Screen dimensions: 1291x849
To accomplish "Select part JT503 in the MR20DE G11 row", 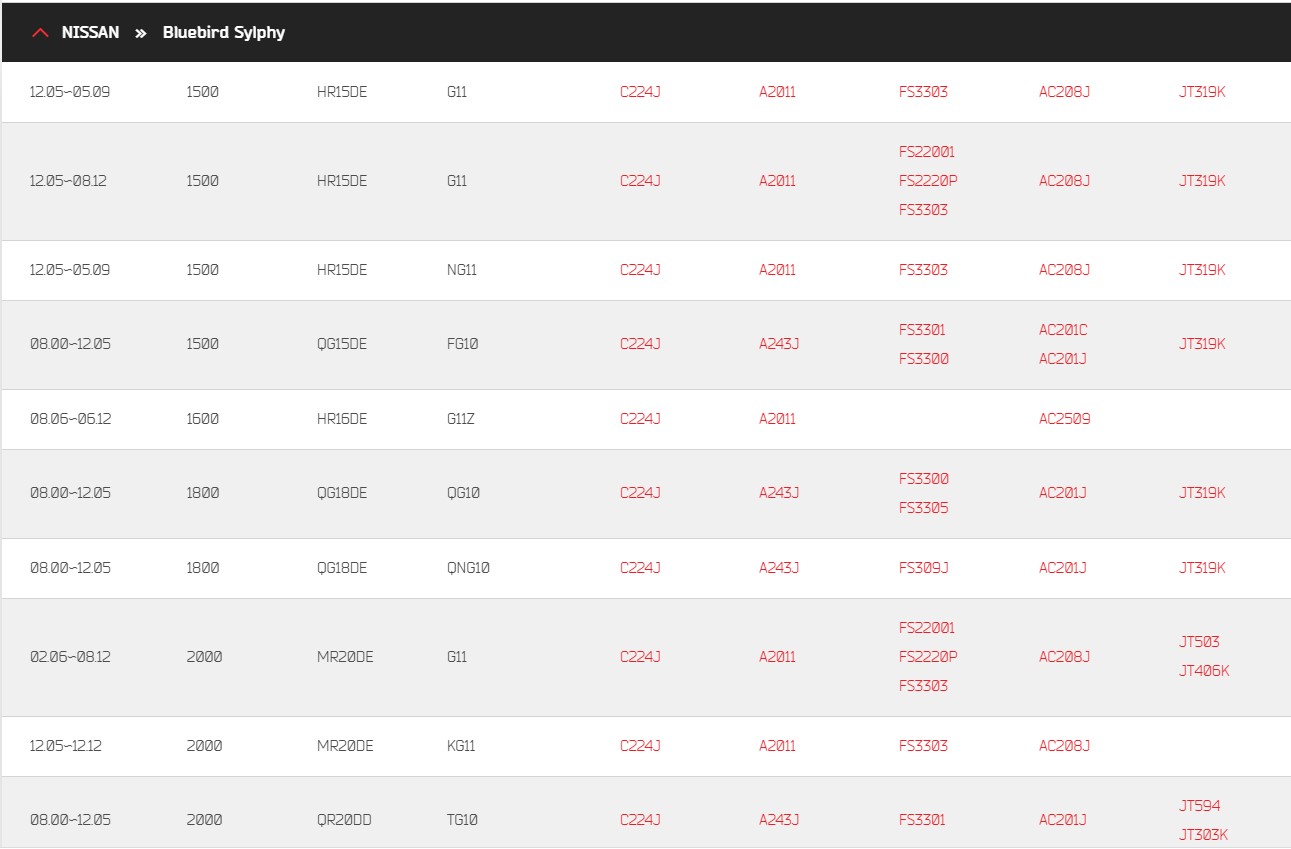I will [1199, 642].
